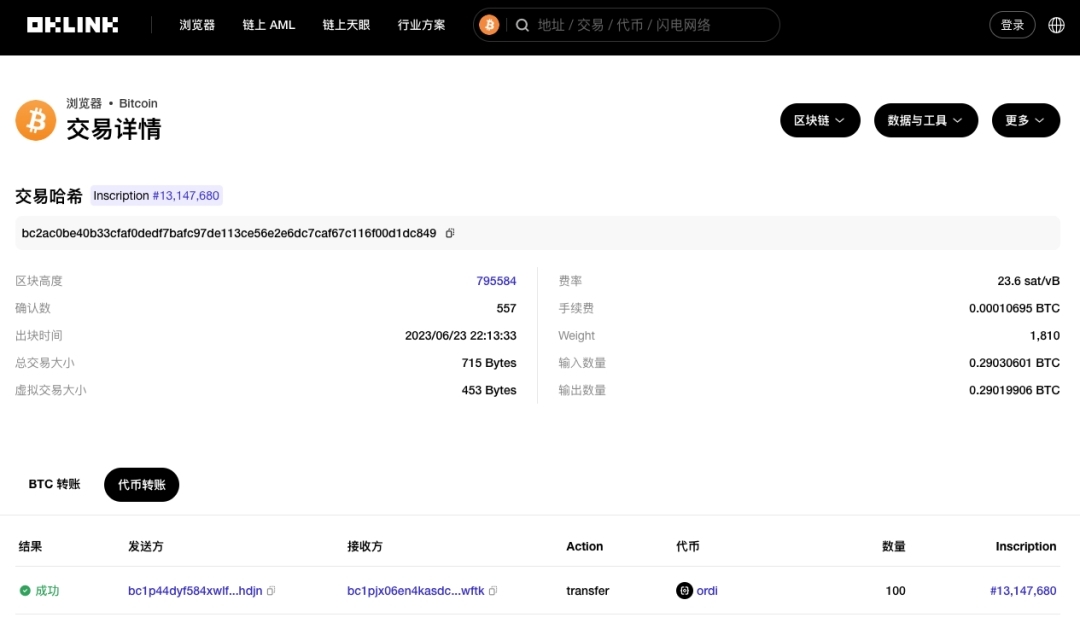Copy the receiver address bc1pjx06en4kasdc...wftk
The height and width of the screenshot is (629, 1080).
(492, 591)
